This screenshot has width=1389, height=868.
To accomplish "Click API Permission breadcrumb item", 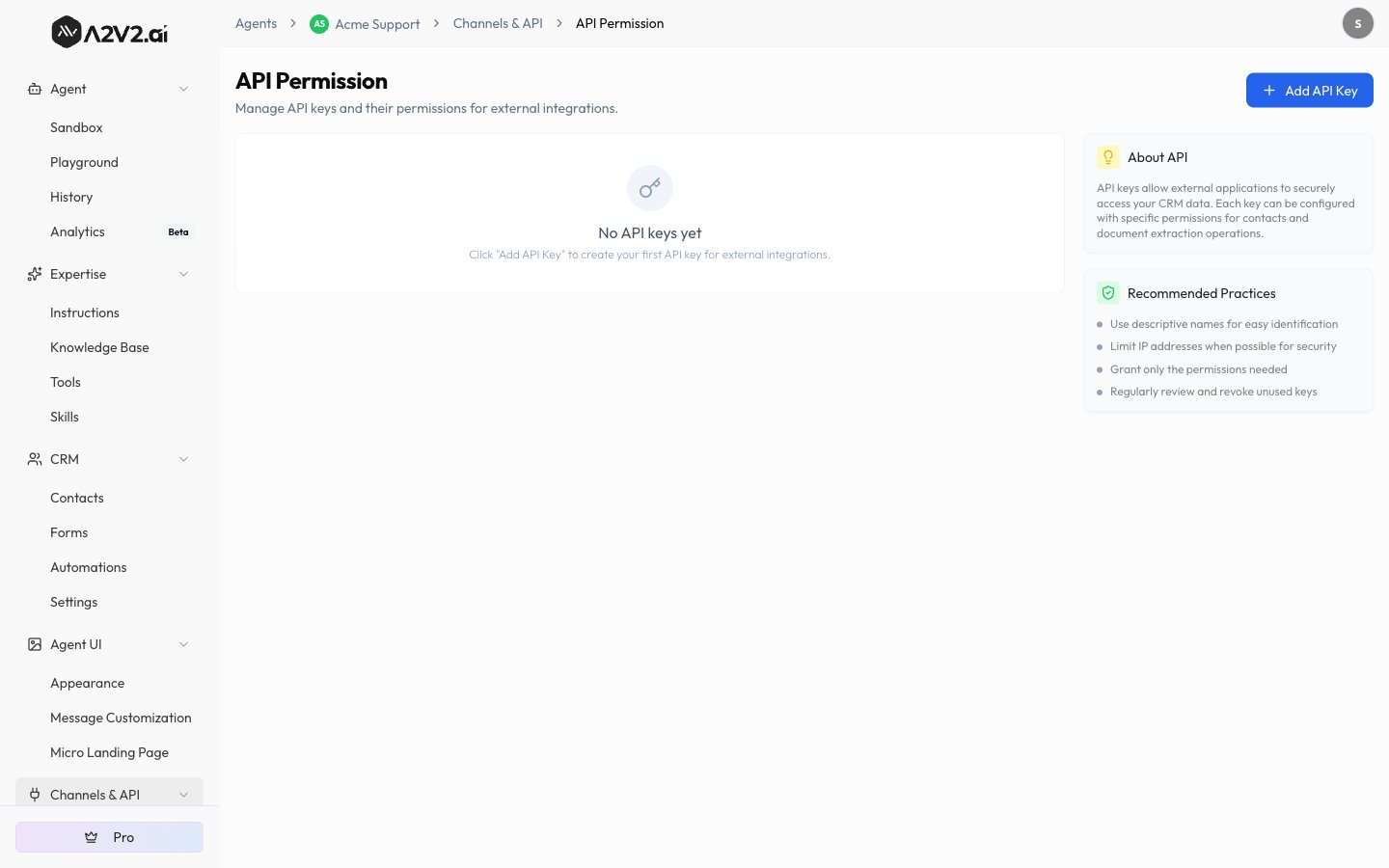I will pos(619,23).
